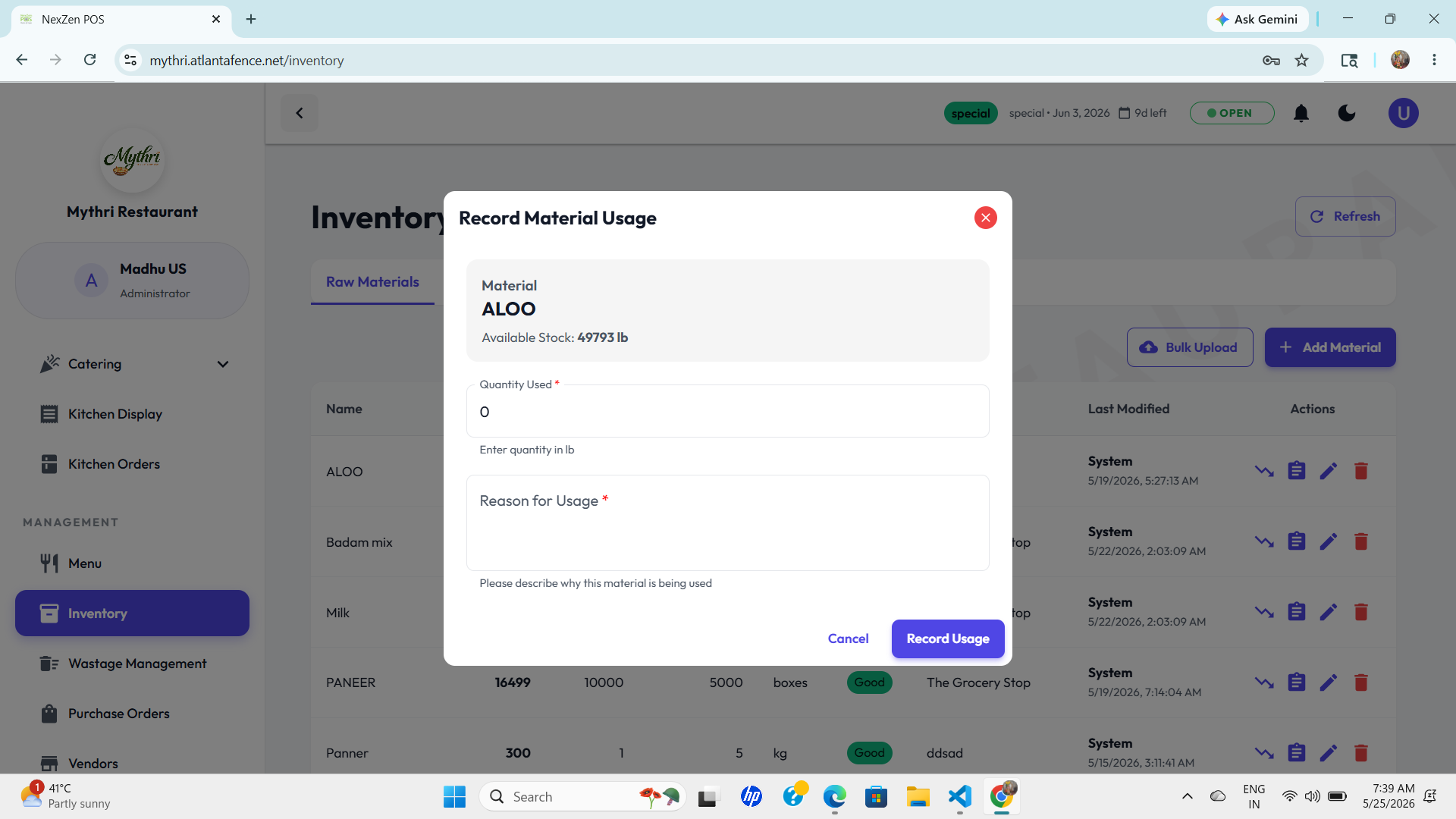
Task: Delete Panner with trash icon
Action: point(1361,753)
